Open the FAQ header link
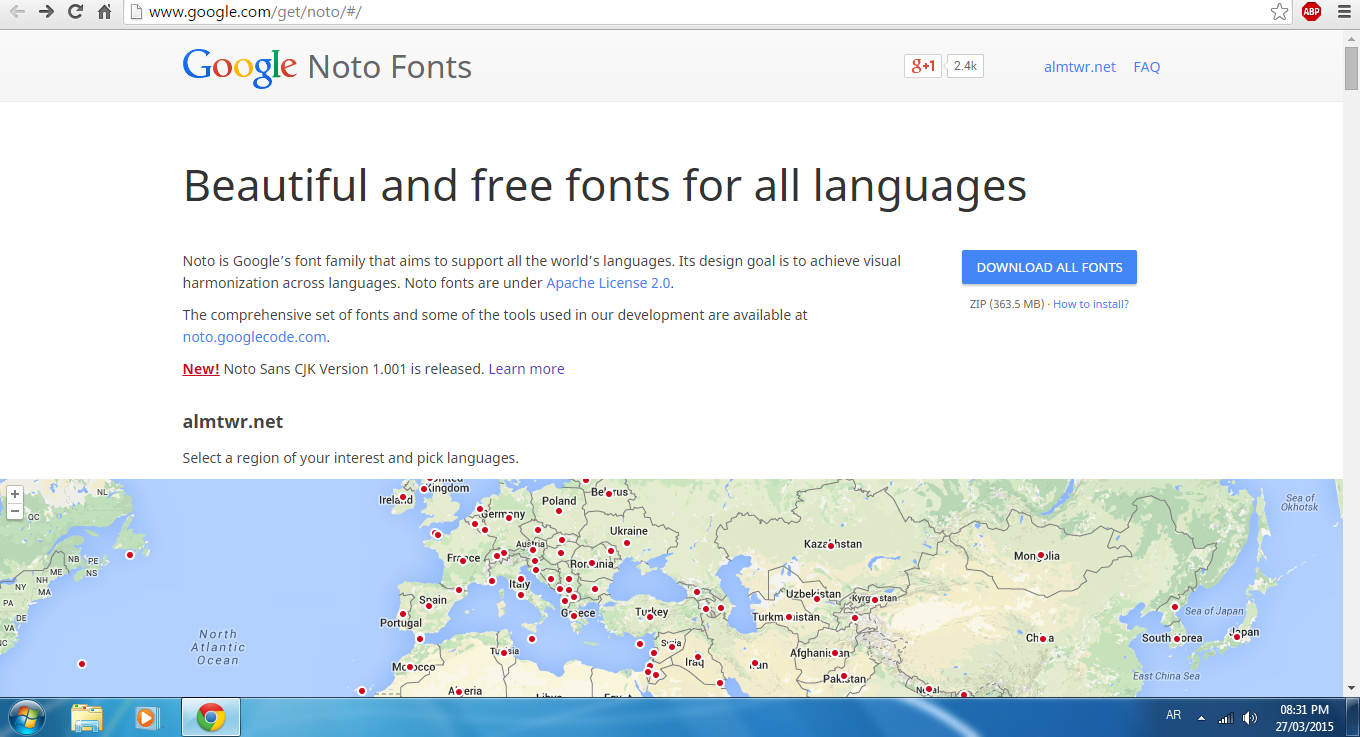1360x737 pixels. coord(1147,67)
